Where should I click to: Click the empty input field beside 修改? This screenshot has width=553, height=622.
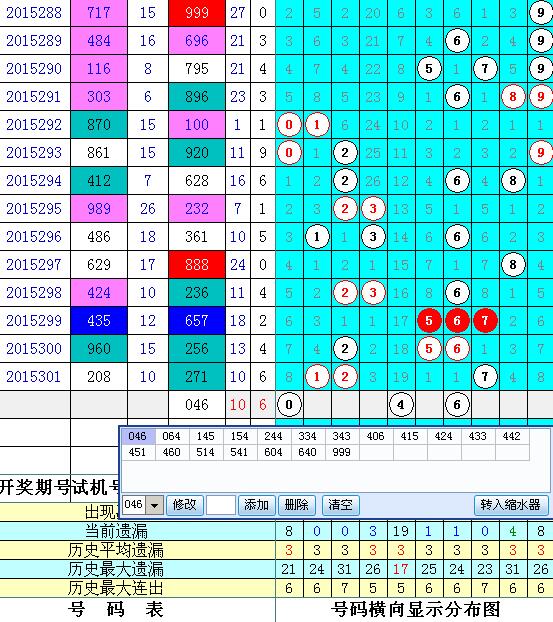(x=221, y=505)
